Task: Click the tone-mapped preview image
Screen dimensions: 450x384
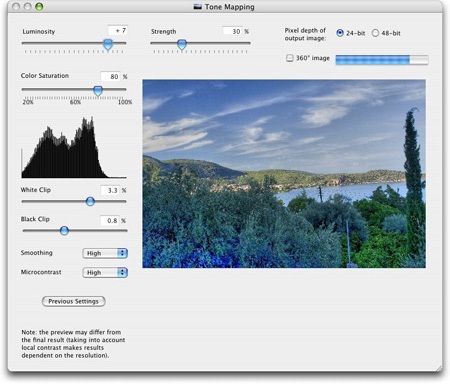Action: tap(284, 173)
